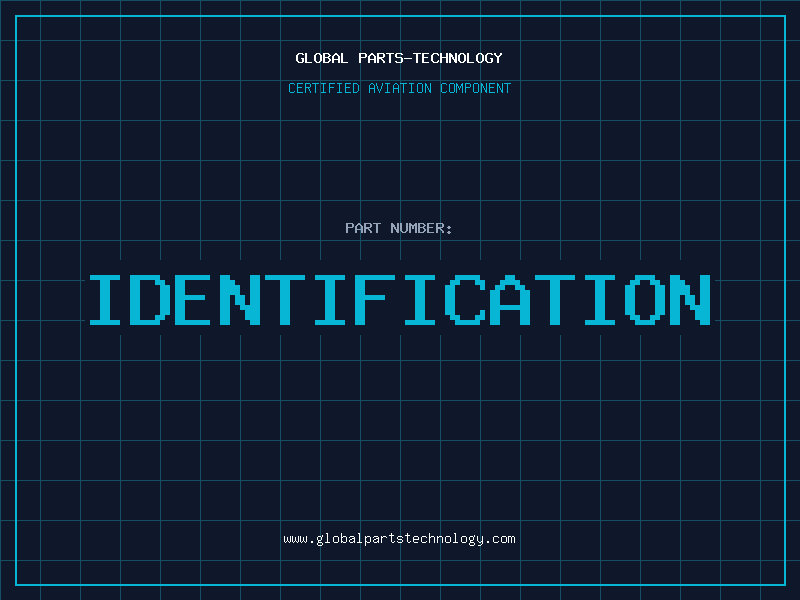Viewport: 800px width, 600px height.
Task: Click the letter F in IDENTIFICATION
Action: tap(377, 299)
